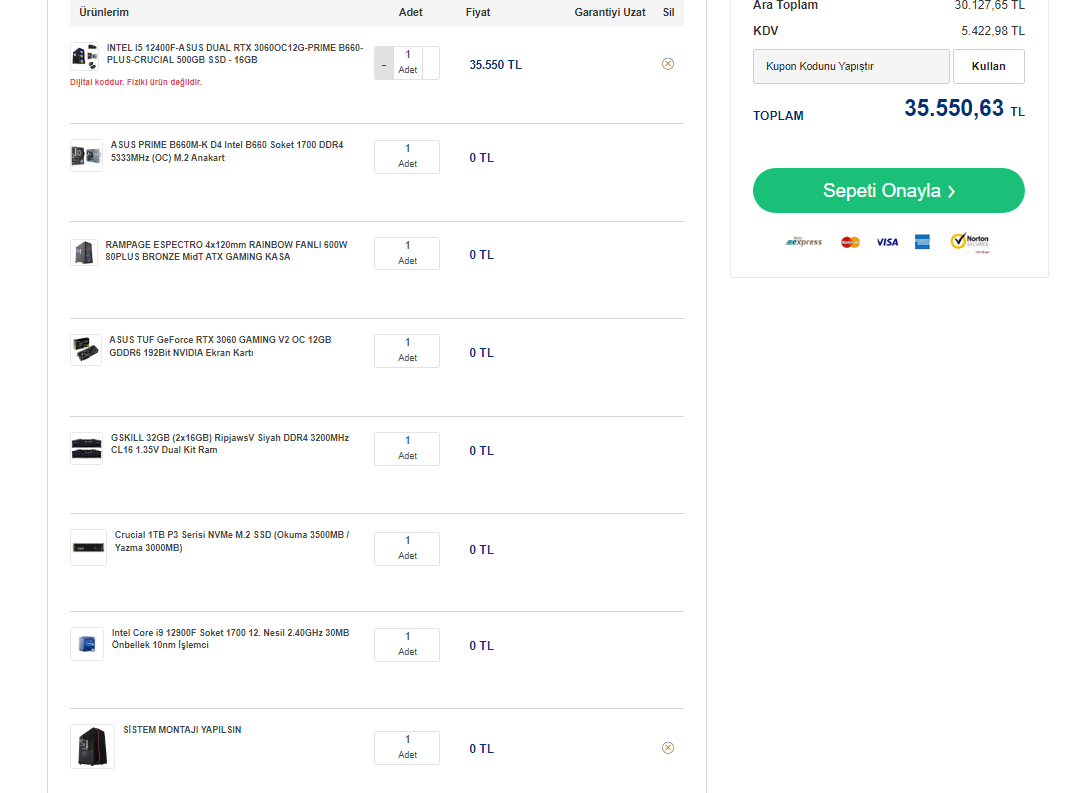Screen dimensions: 1083x793
Task: Open the Crucial 1TB P3 SSD thumbnail
Action: click(88, 548)
